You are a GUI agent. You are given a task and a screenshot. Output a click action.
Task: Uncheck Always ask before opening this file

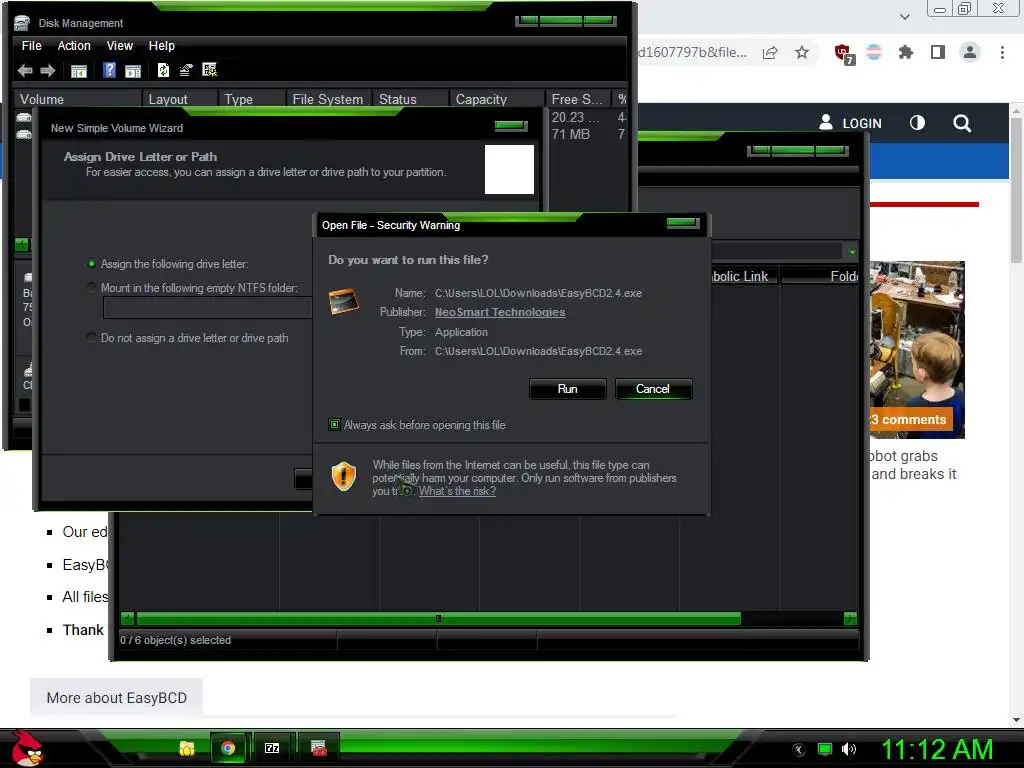coord(334,425)
